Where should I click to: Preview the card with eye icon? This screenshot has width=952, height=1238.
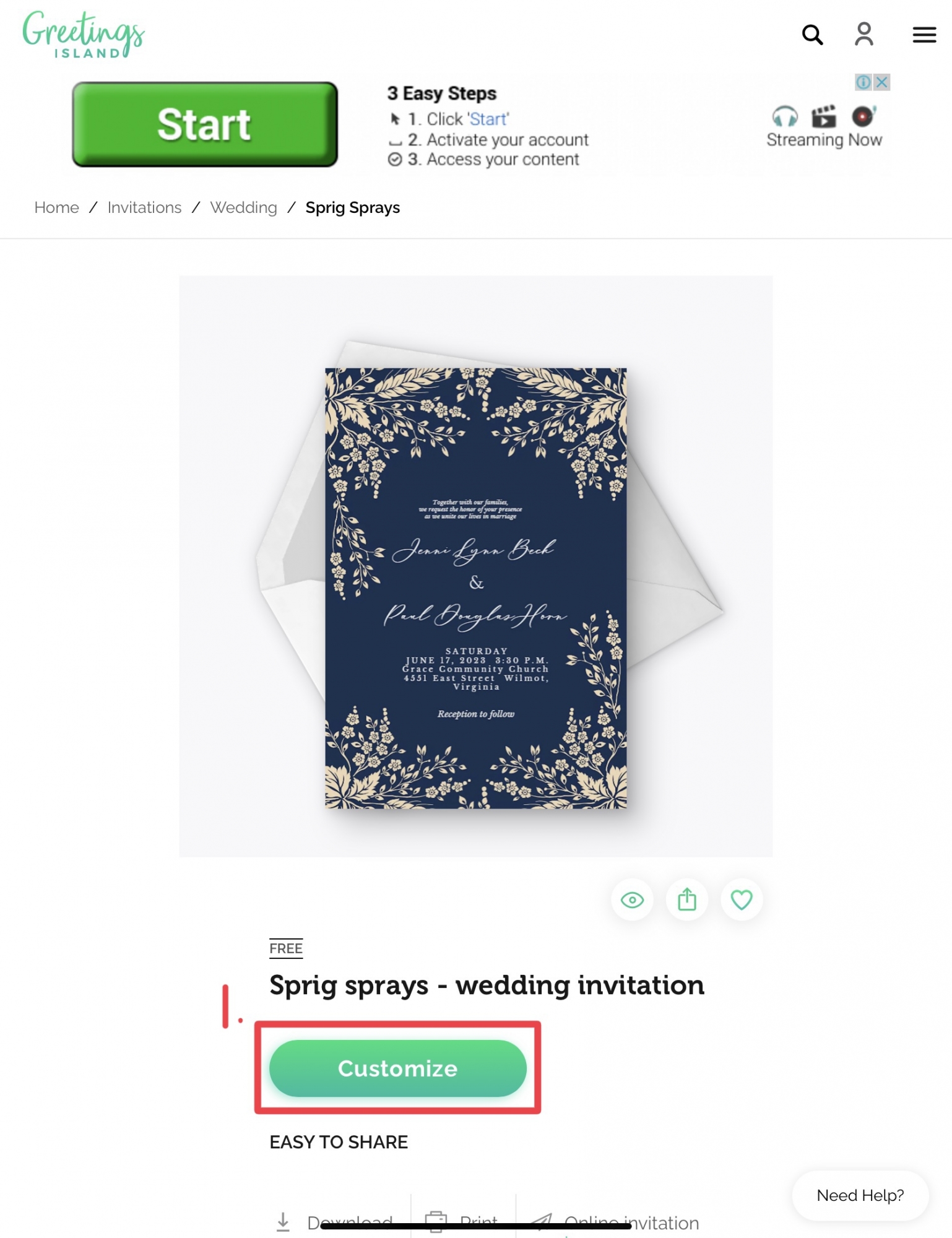(632, 899)
